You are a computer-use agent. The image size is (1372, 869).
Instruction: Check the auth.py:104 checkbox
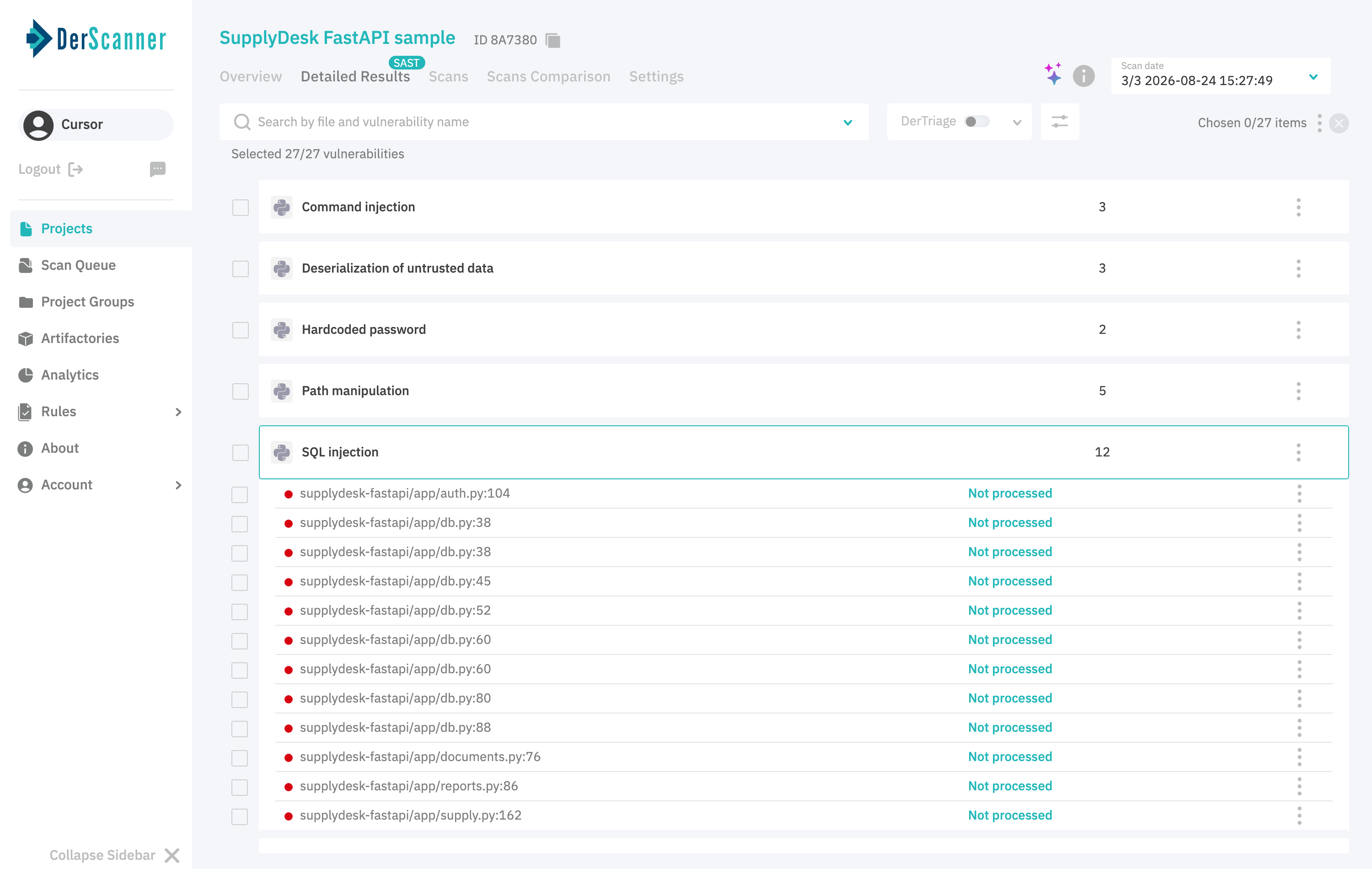pyautogui.click(x=240, y=494)
